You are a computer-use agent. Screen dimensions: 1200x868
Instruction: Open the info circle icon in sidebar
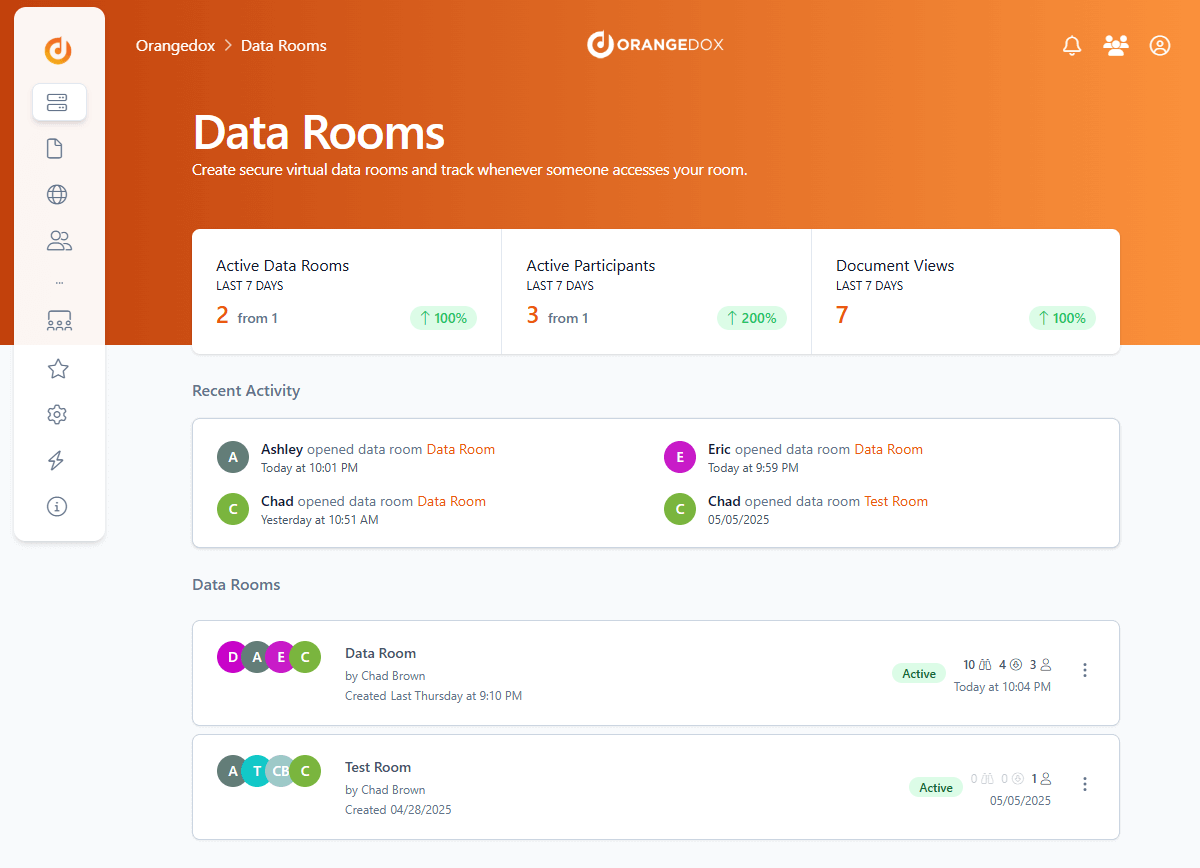click(x=57, y=506)
